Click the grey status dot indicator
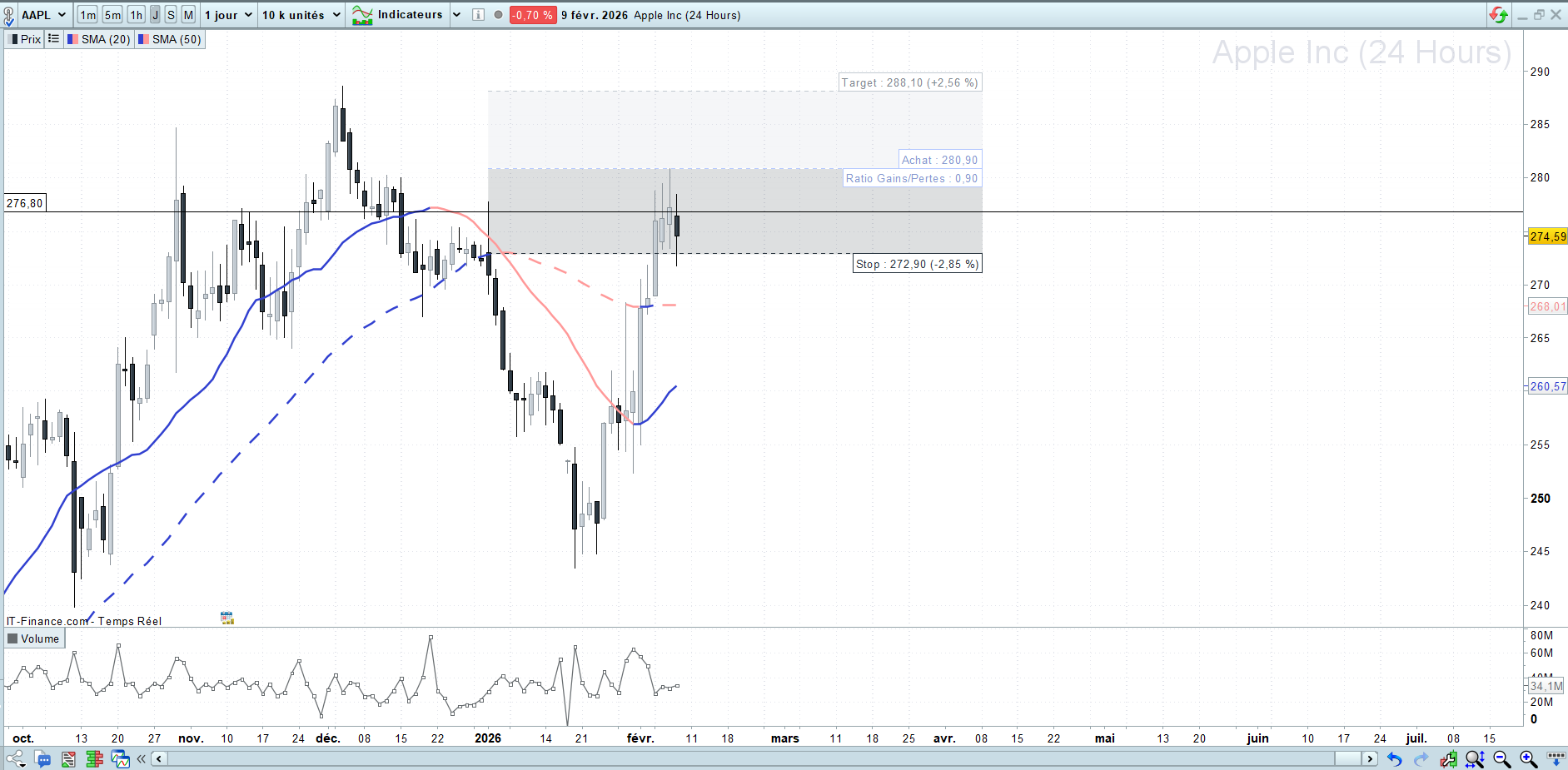The width and height of the screenshot is (1568, 770). pos(498,15)
